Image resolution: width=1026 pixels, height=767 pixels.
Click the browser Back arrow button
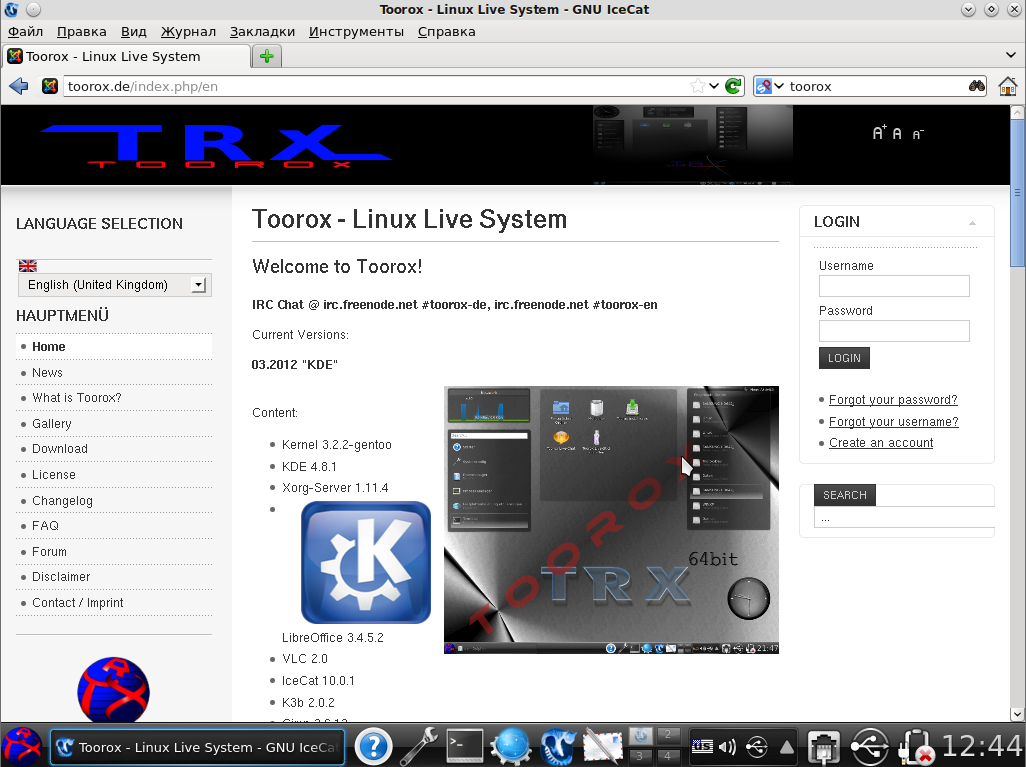click(18, 87)
